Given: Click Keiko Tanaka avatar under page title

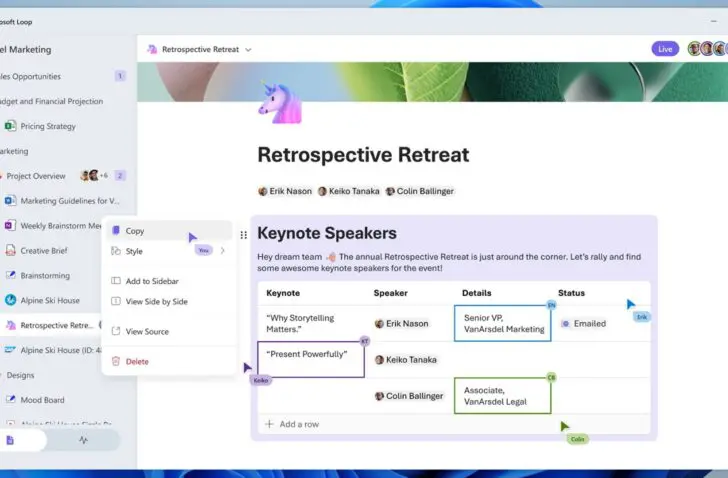Looking at the screenshot, I should click(x=322, y=191).
